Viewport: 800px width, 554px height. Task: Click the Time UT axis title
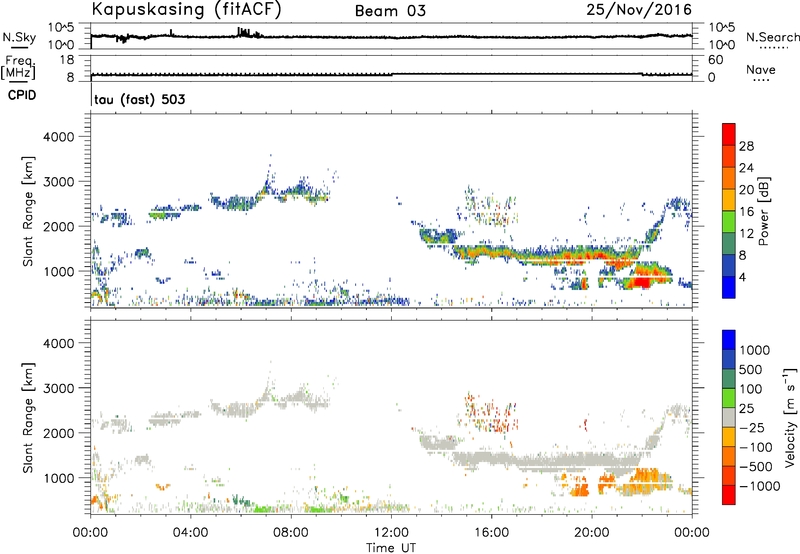pos(391,548)
